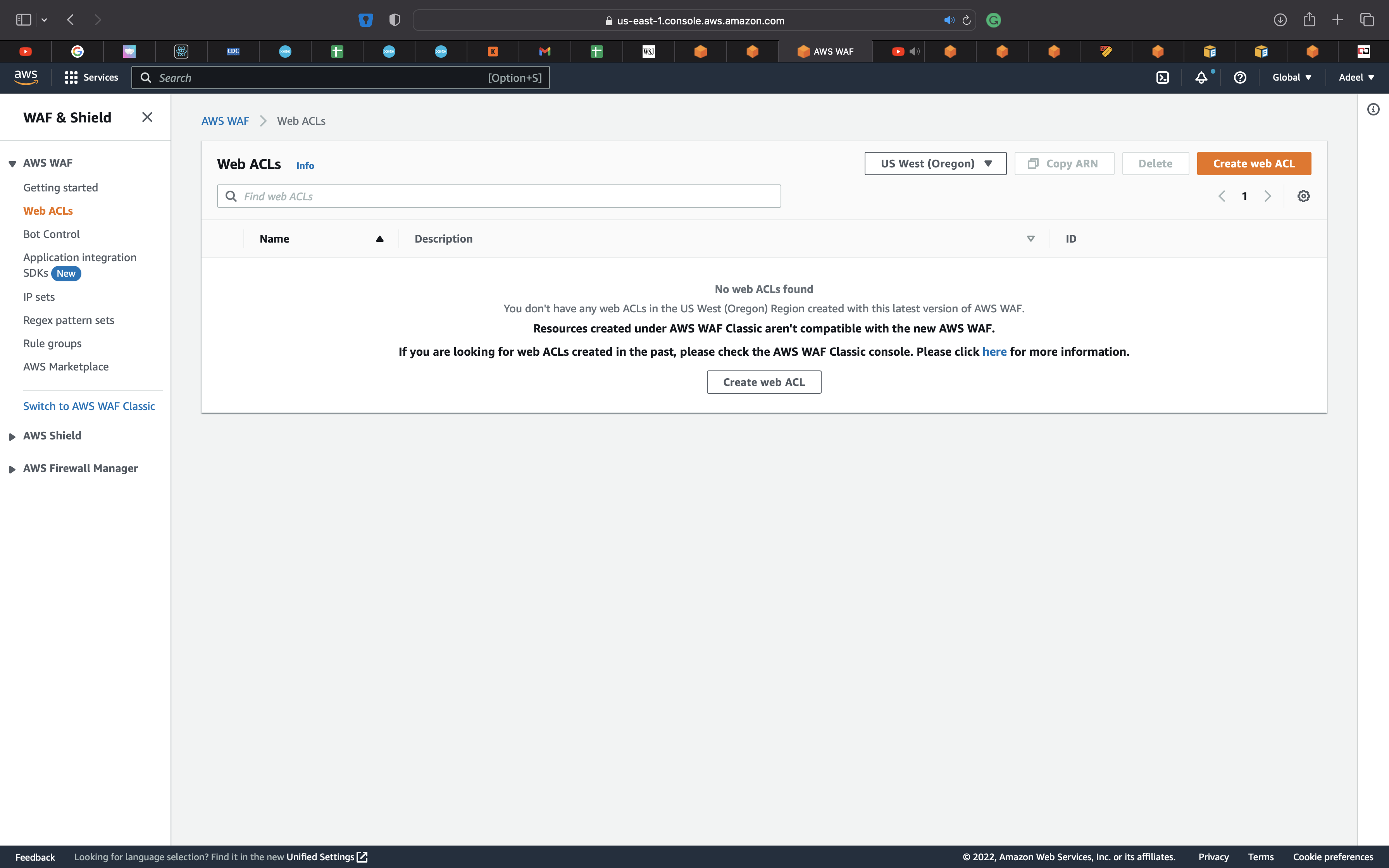Open the Grammarly extension icon
This screenshot has height=868, width=1389.
click(x=994, y=20)
